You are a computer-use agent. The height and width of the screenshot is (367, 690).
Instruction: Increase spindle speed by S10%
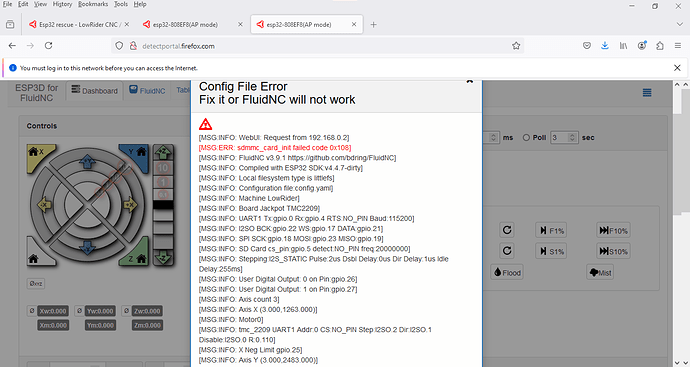pyautogui.click(x=613, y=251)
